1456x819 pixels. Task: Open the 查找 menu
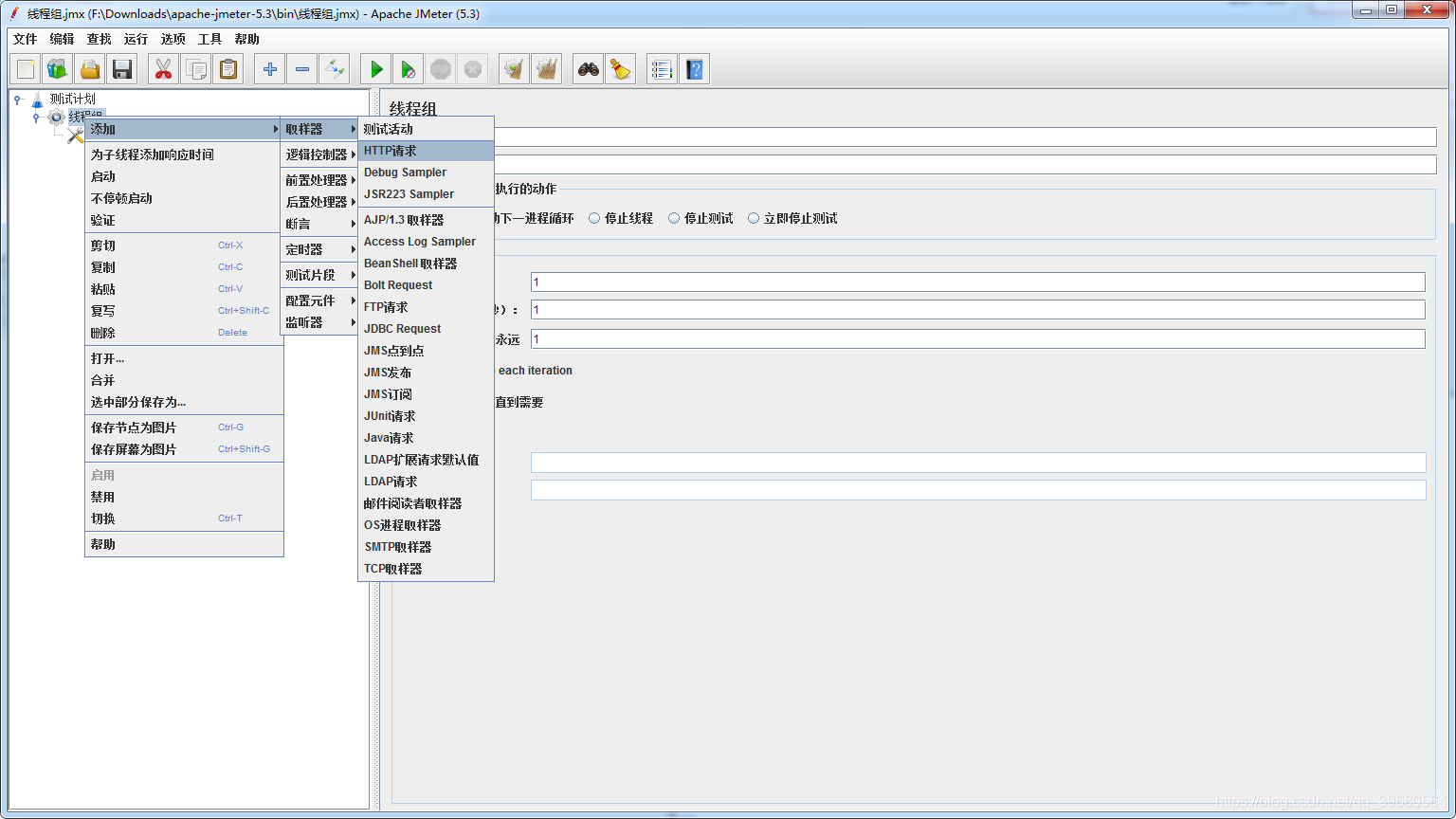[x=100, y=39]
